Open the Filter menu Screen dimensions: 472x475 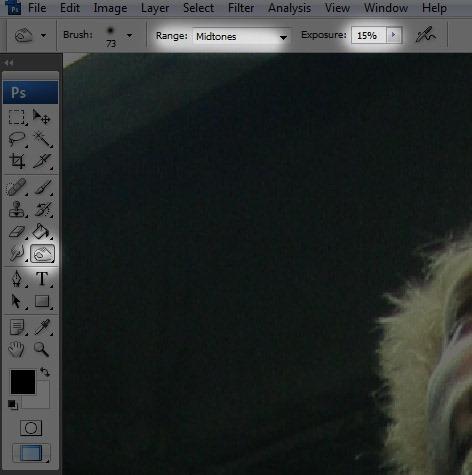click(241, 8)
